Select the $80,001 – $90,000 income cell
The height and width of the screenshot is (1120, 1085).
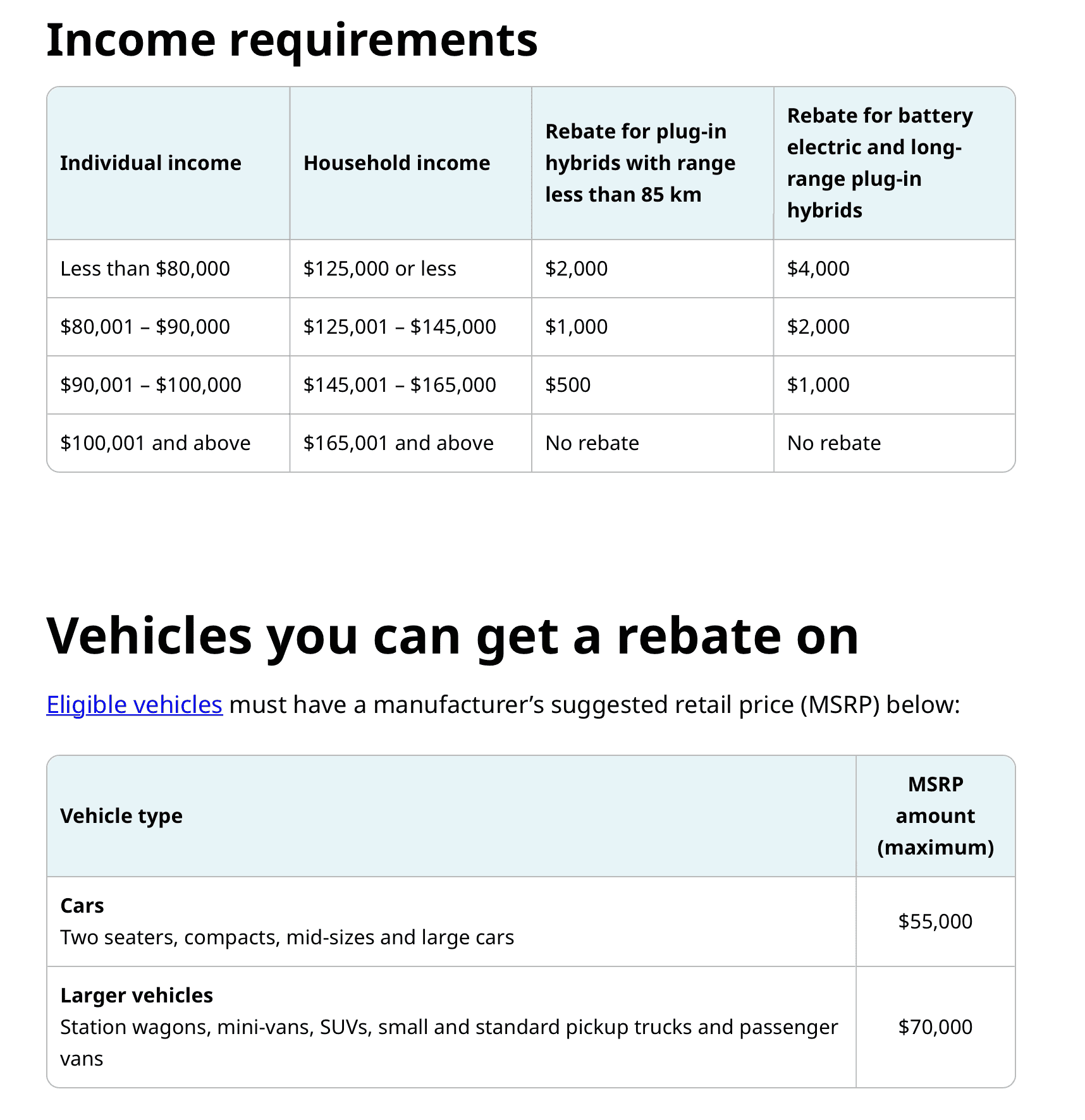click(145, 327)
